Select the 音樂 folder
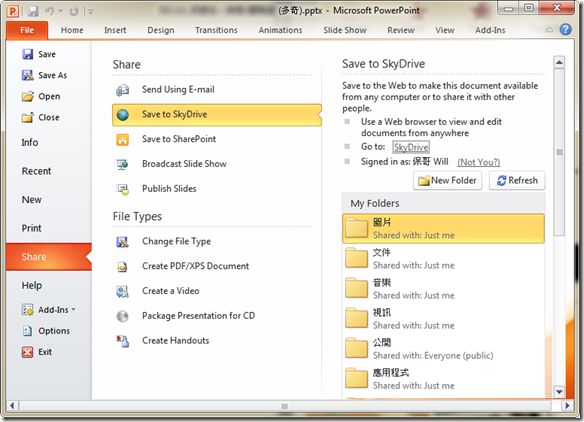584x422 pixels. [443, 289]
